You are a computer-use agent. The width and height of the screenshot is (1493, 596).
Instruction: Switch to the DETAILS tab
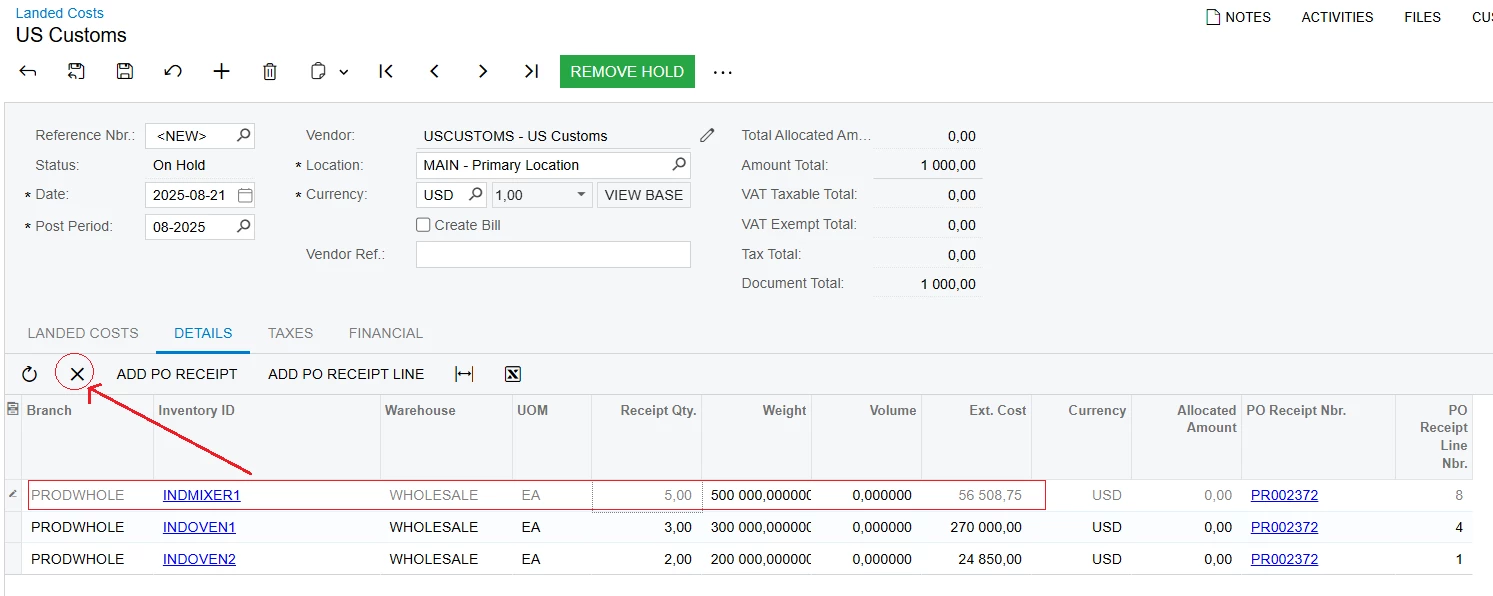click(203, 333)
